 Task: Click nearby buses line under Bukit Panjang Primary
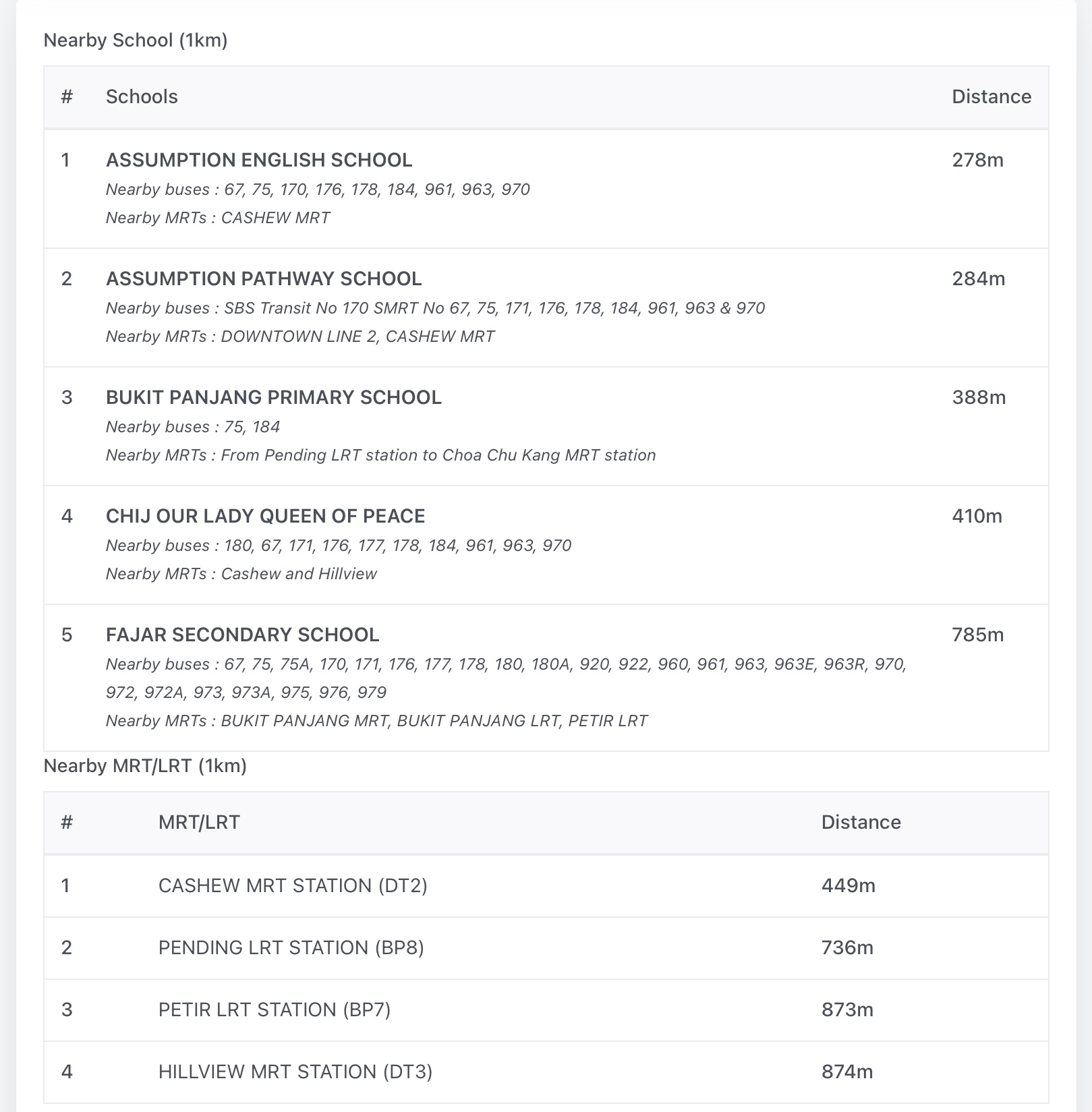193,428
